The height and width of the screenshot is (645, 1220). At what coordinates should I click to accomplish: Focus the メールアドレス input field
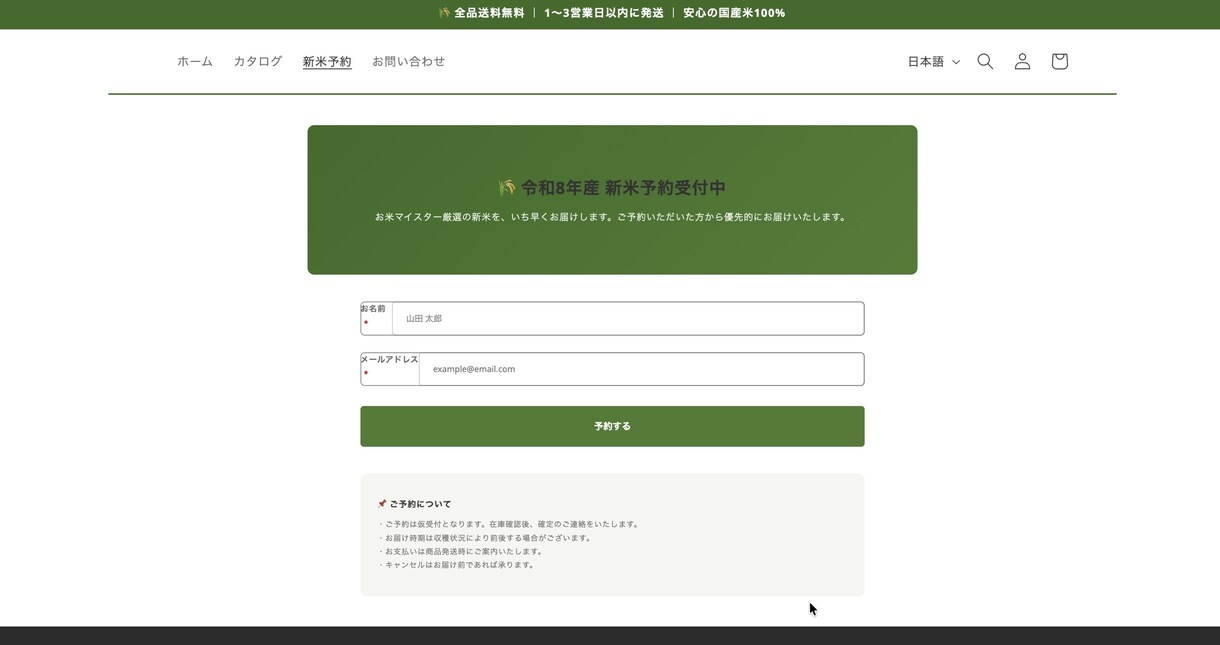(x=641, y=369)
